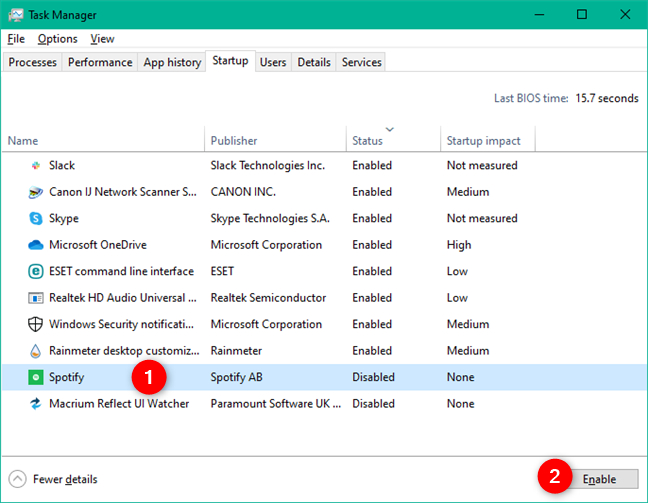
Task: Click the Microsoft OneDrive cloud icon
Action: pyautogui.click(x=36, y=245)
